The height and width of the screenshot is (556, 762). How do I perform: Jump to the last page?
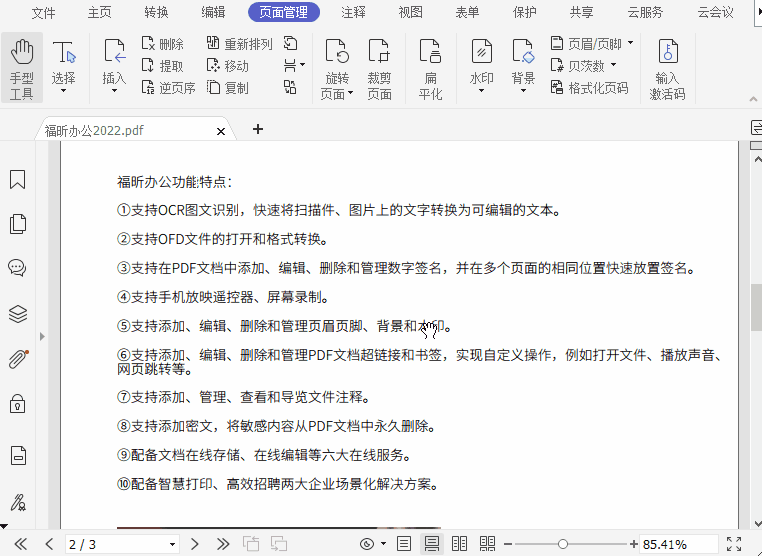point(223,544)
